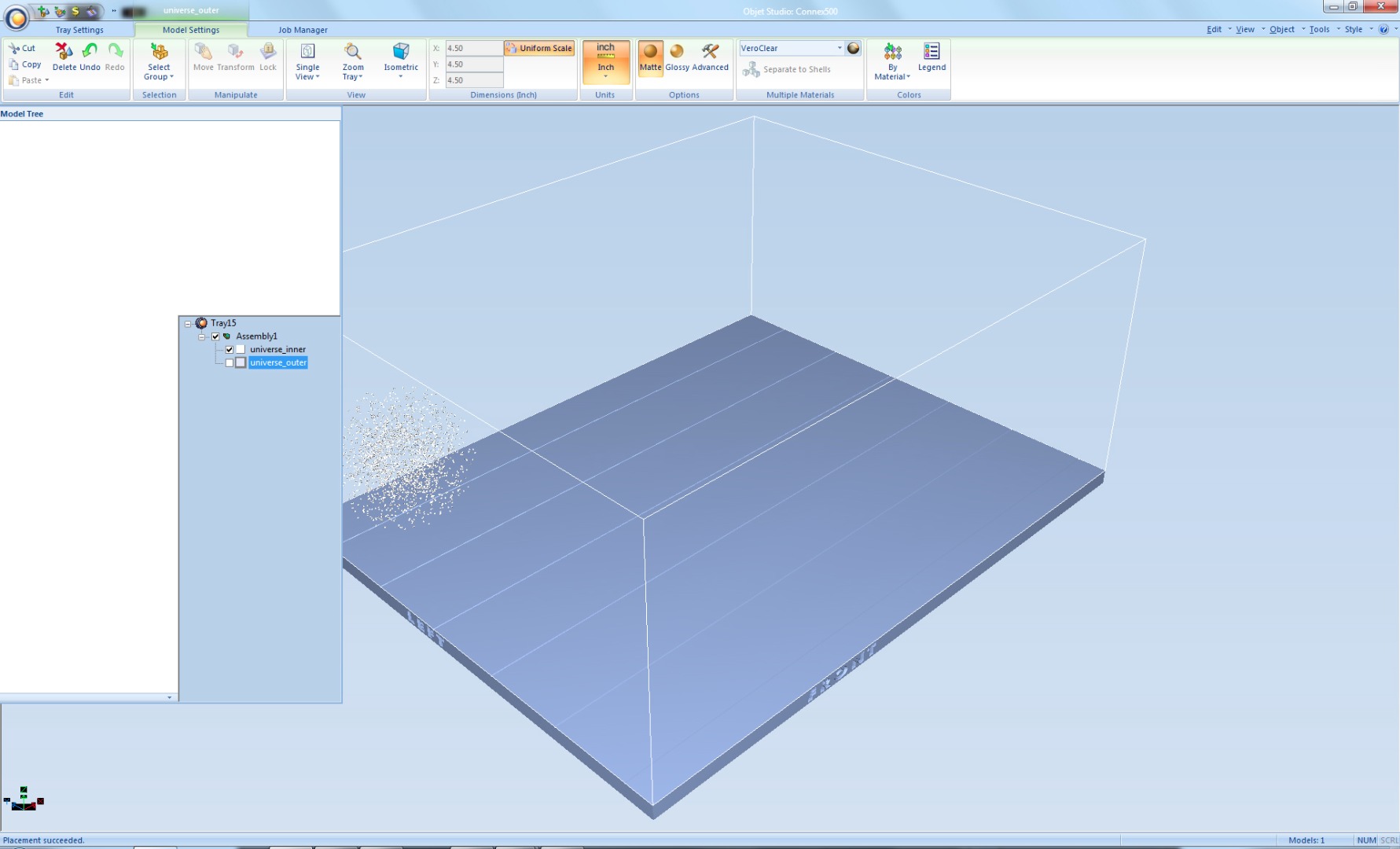Open the Single View dropdown

[307, 61]
